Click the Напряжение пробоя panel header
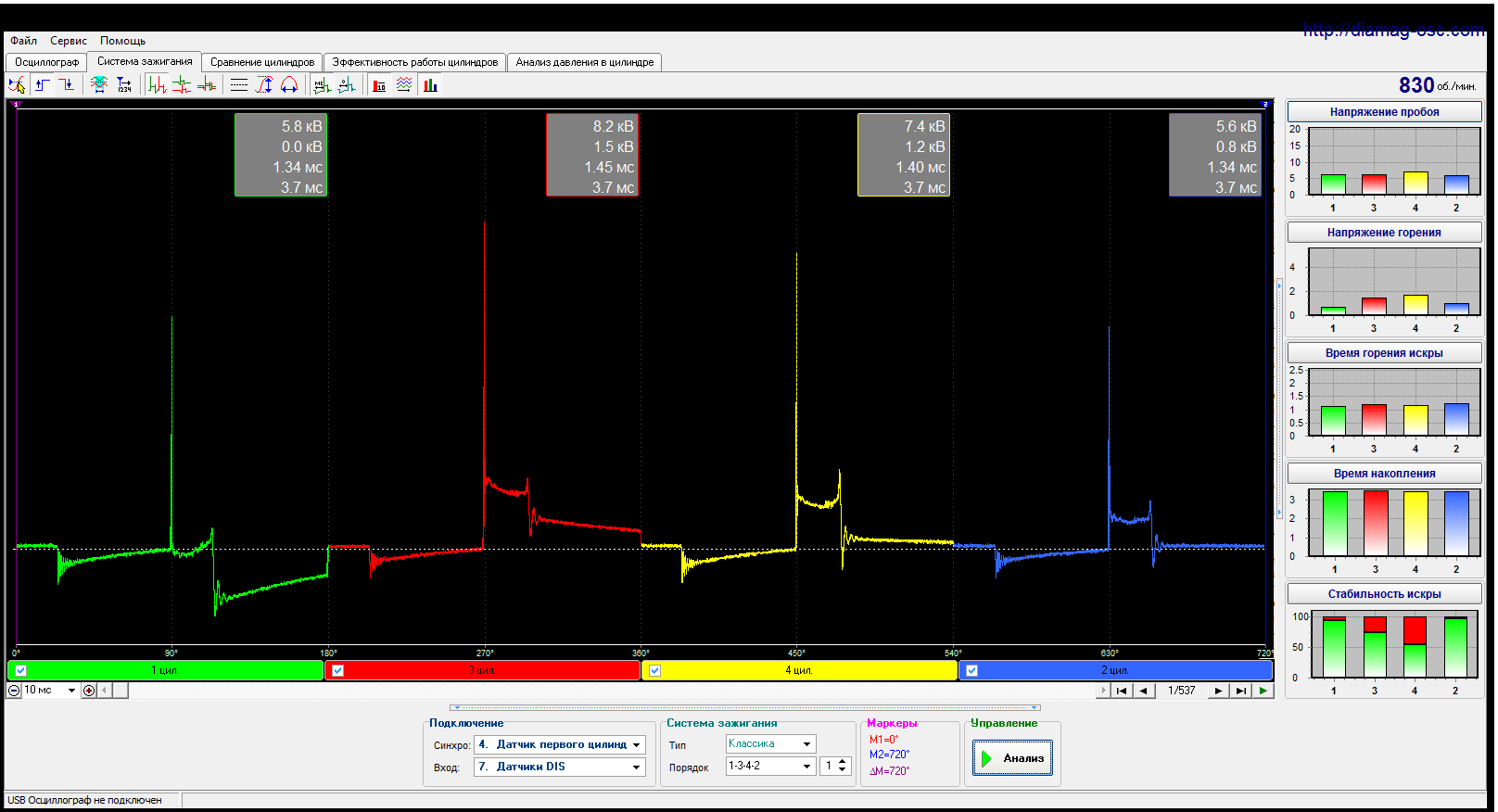1498x812 pixels. click(x=1384, y=112)
